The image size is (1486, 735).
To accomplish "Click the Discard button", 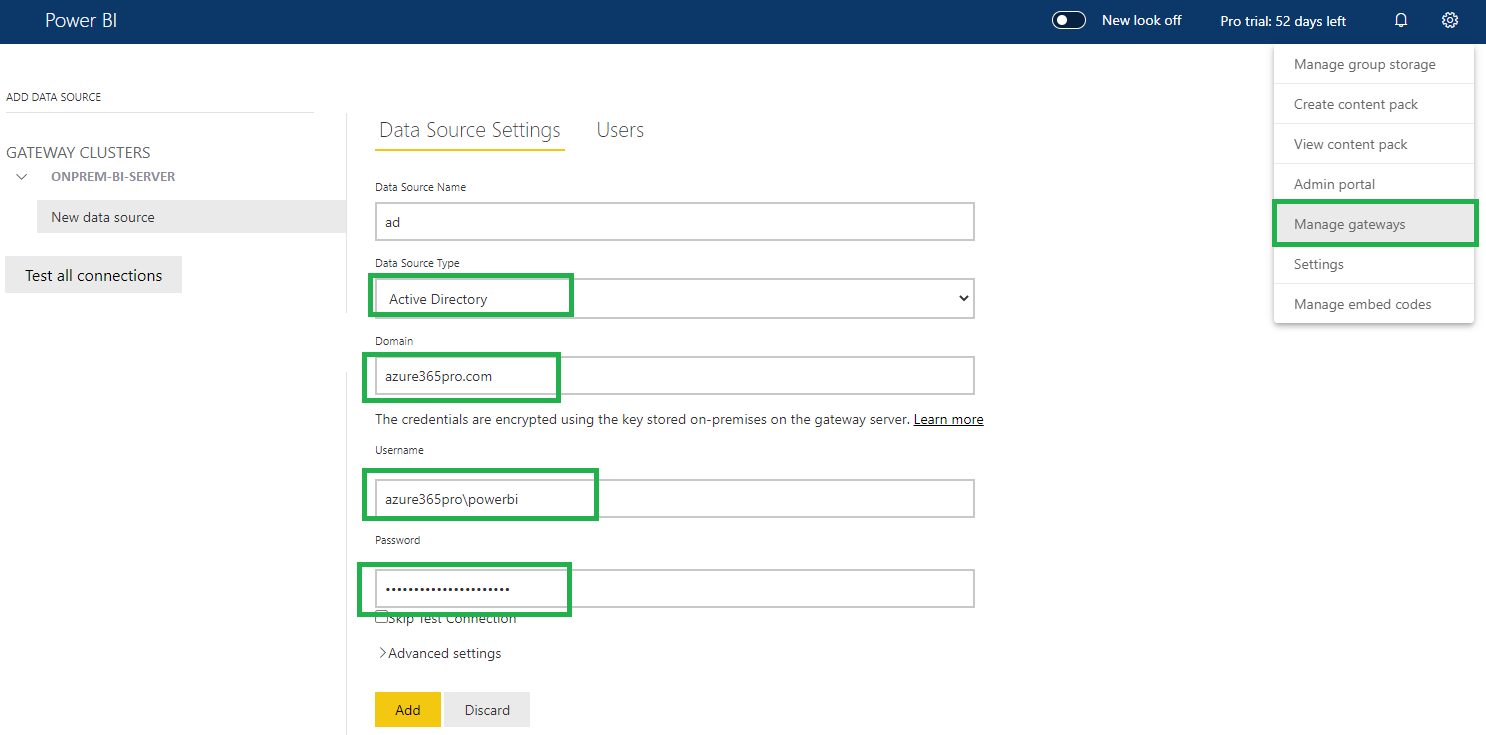I will (x=487, y=710).
